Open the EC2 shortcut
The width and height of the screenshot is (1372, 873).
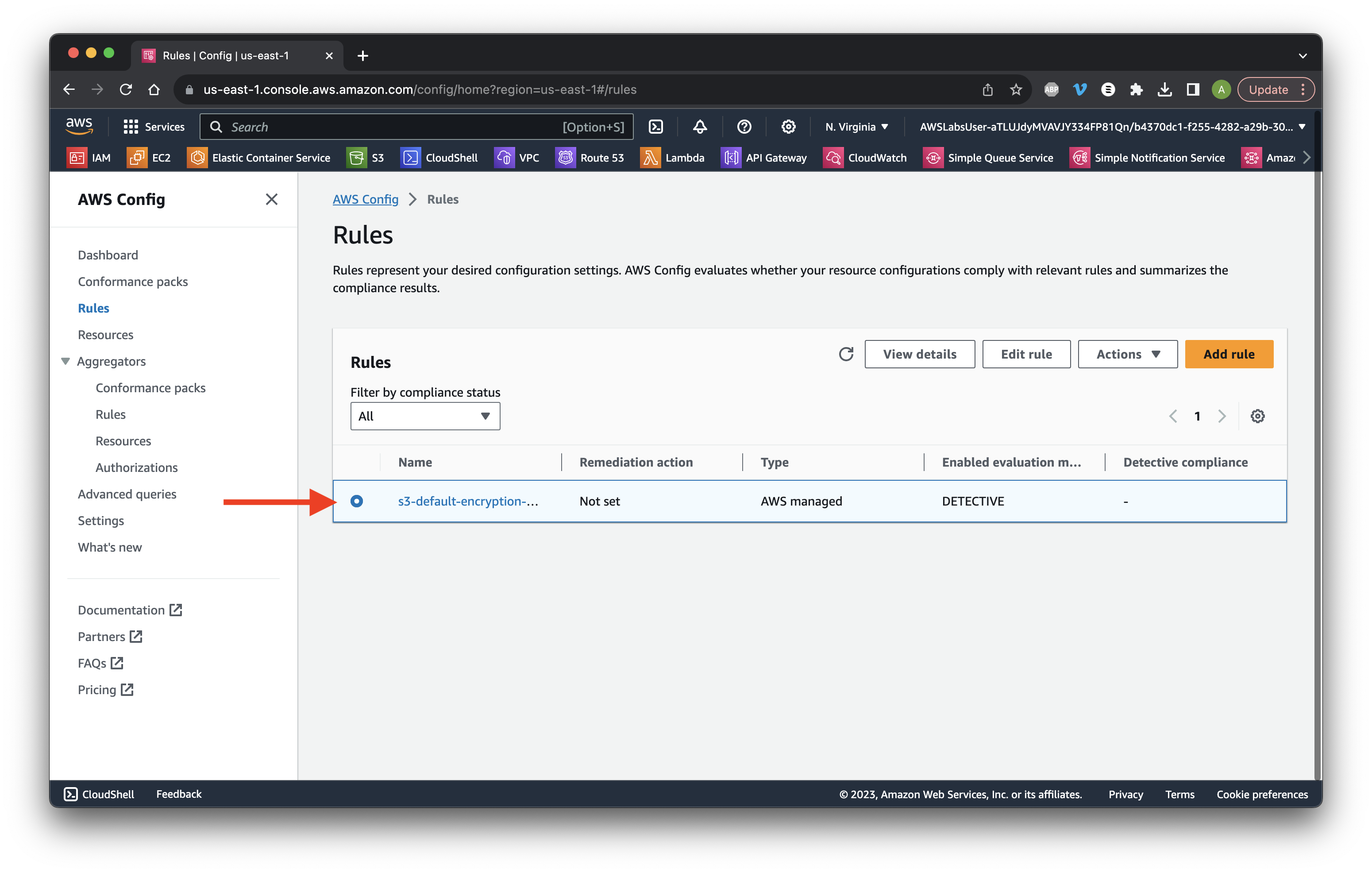click(149, 158)
